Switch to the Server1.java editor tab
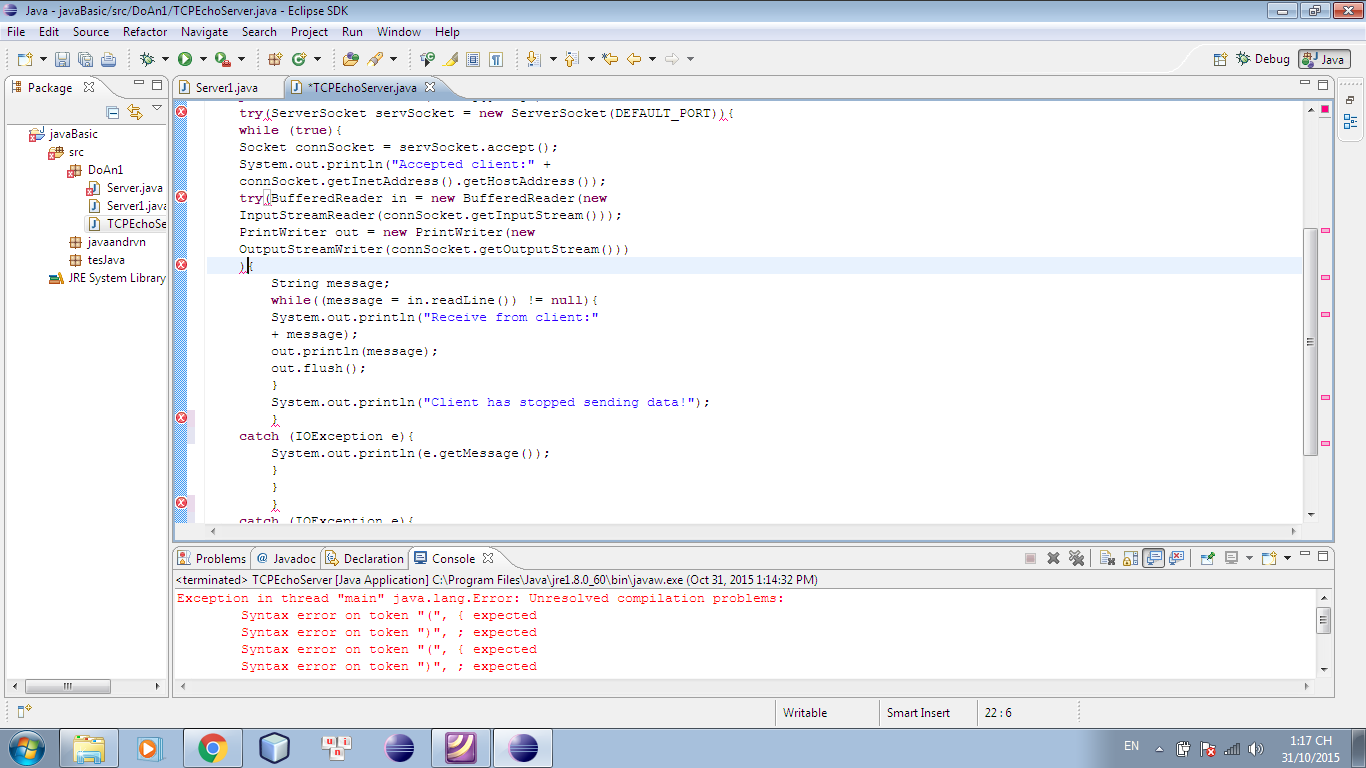The image size is (1366, 768). [226, 88]
